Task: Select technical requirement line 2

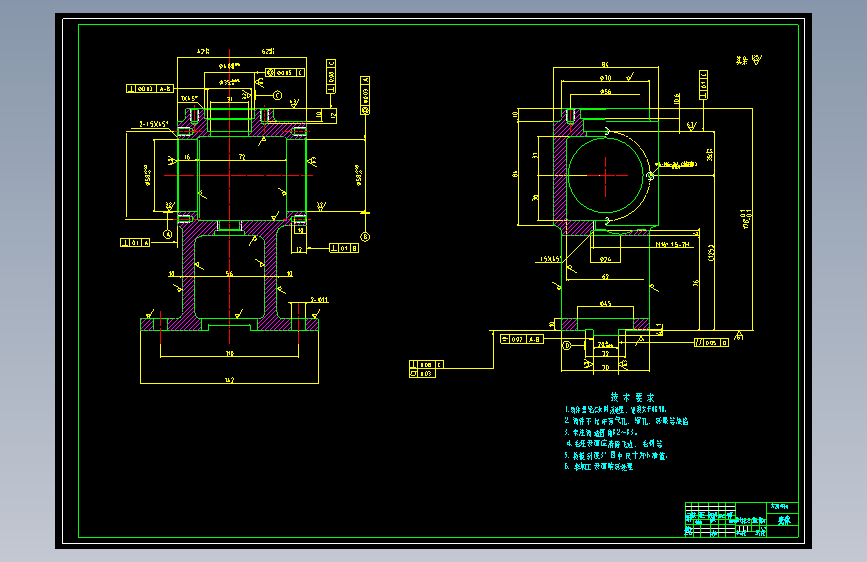Action: pos(626,421)
